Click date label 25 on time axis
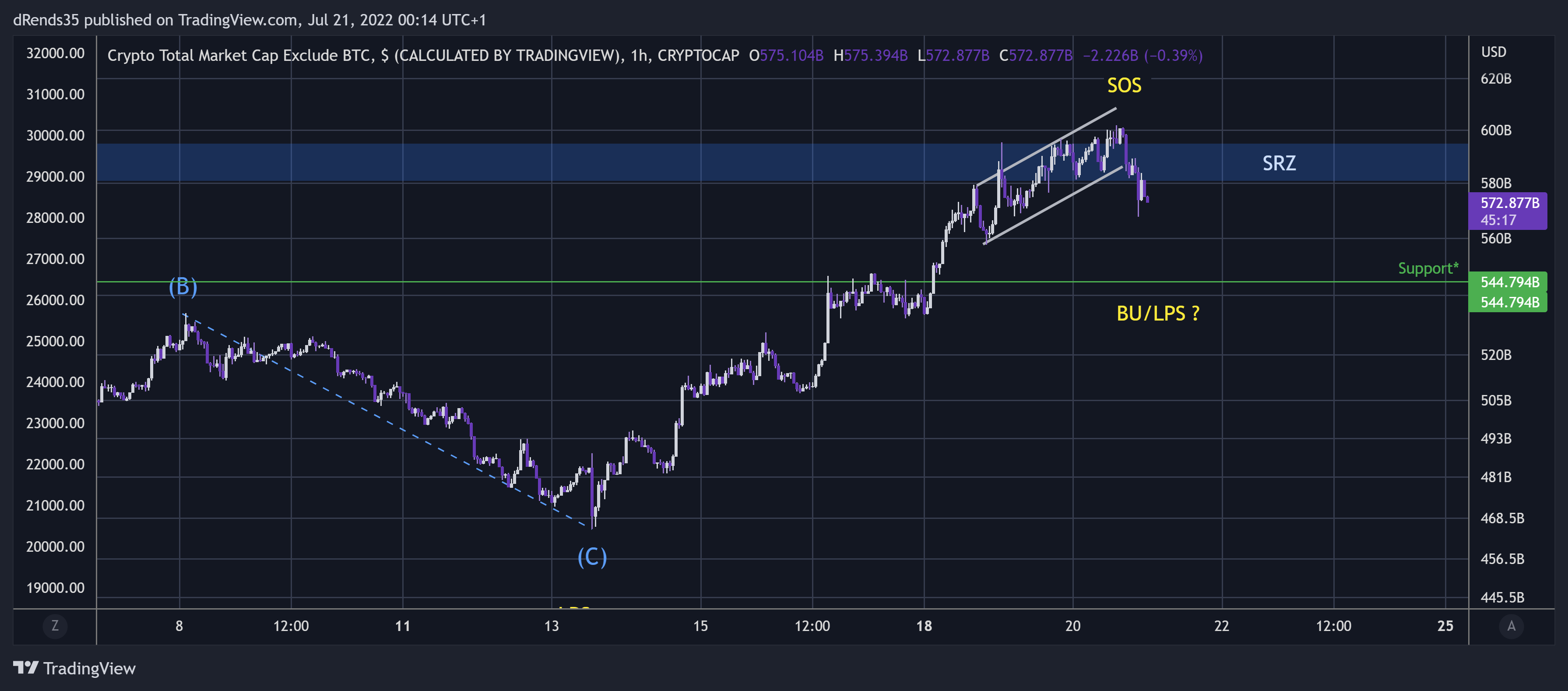This screenshot has height=691, width=1568. [x=1445, y=627]
